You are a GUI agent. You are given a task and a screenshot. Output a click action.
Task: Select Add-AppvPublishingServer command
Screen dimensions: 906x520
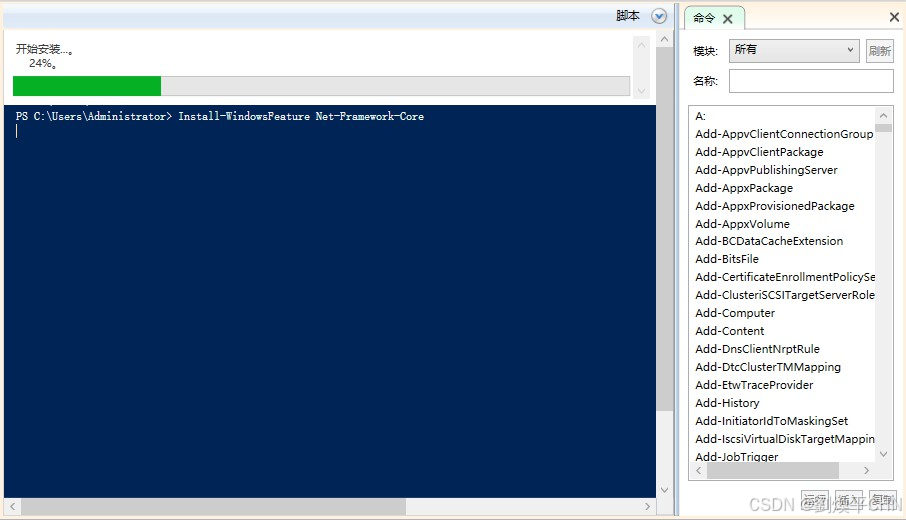tap(766, 170)
